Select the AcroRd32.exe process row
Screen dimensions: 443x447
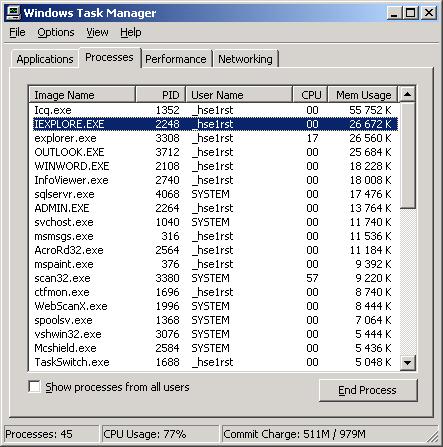215,250
